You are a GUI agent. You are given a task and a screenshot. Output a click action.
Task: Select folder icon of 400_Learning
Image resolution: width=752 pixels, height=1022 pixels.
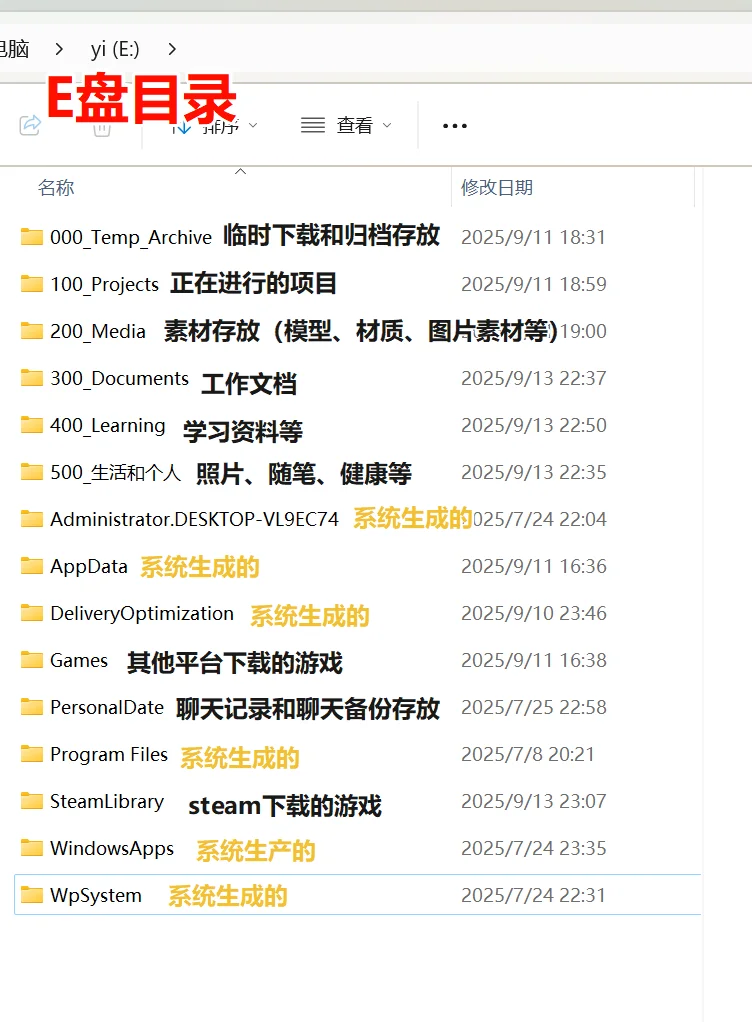click(31, 425)
